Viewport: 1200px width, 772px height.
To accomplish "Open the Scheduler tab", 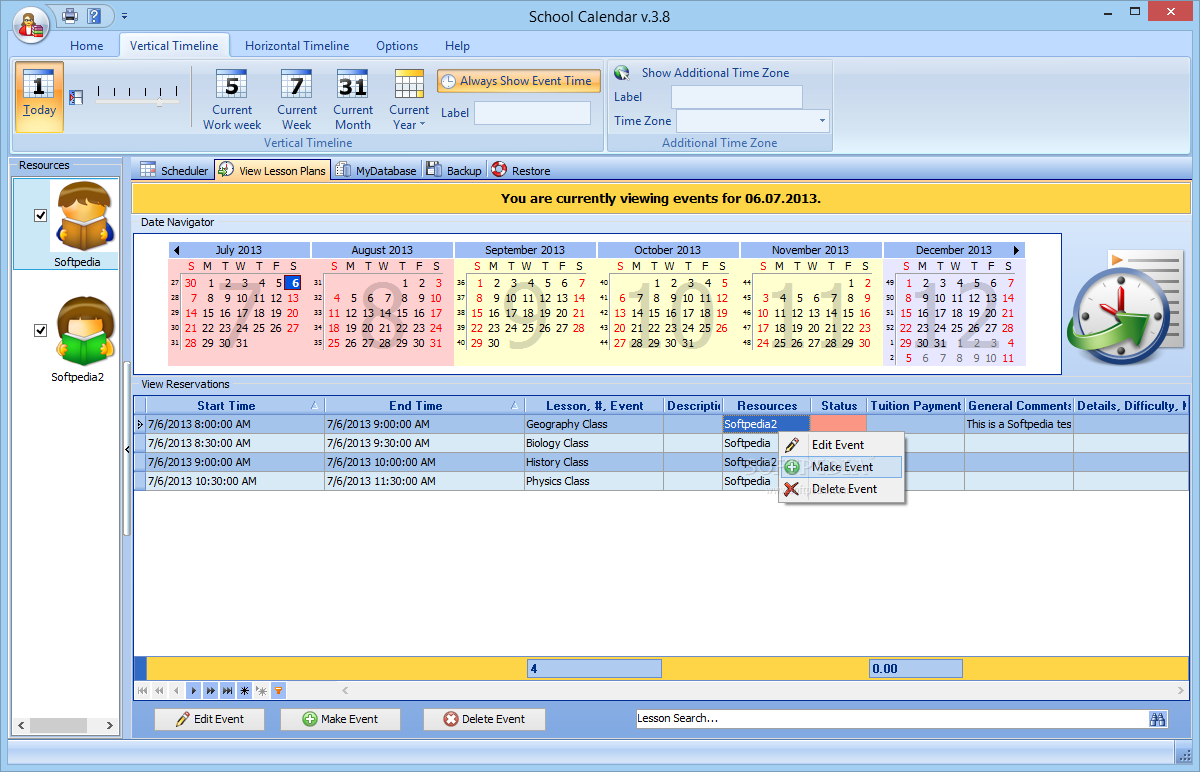I will tap(173, 170).
